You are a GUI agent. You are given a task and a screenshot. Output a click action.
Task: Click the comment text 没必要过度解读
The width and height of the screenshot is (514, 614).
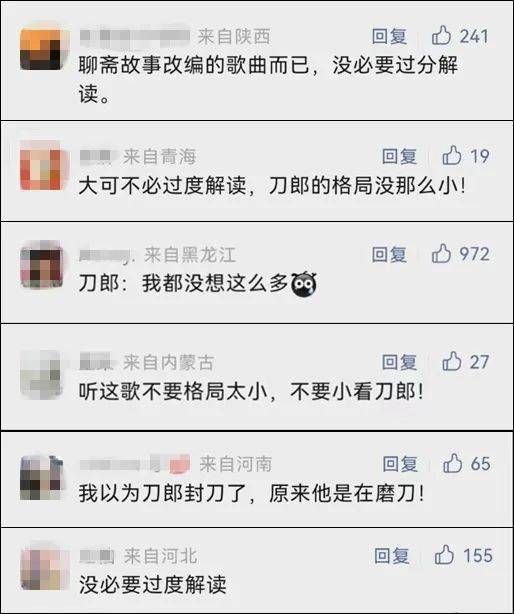point(153,585)
